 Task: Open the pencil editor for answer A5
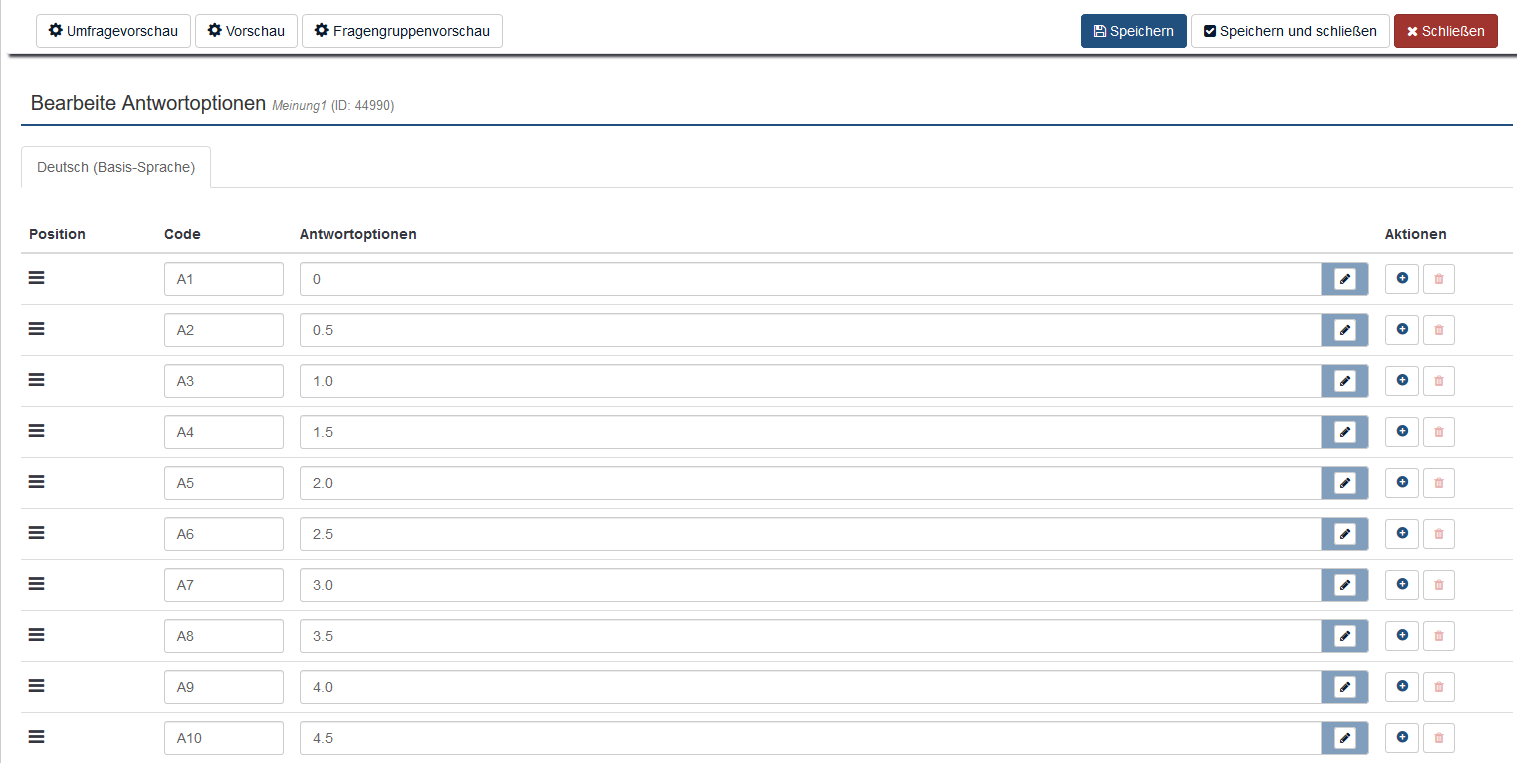pyautogui.click(x=1345, y=483)
